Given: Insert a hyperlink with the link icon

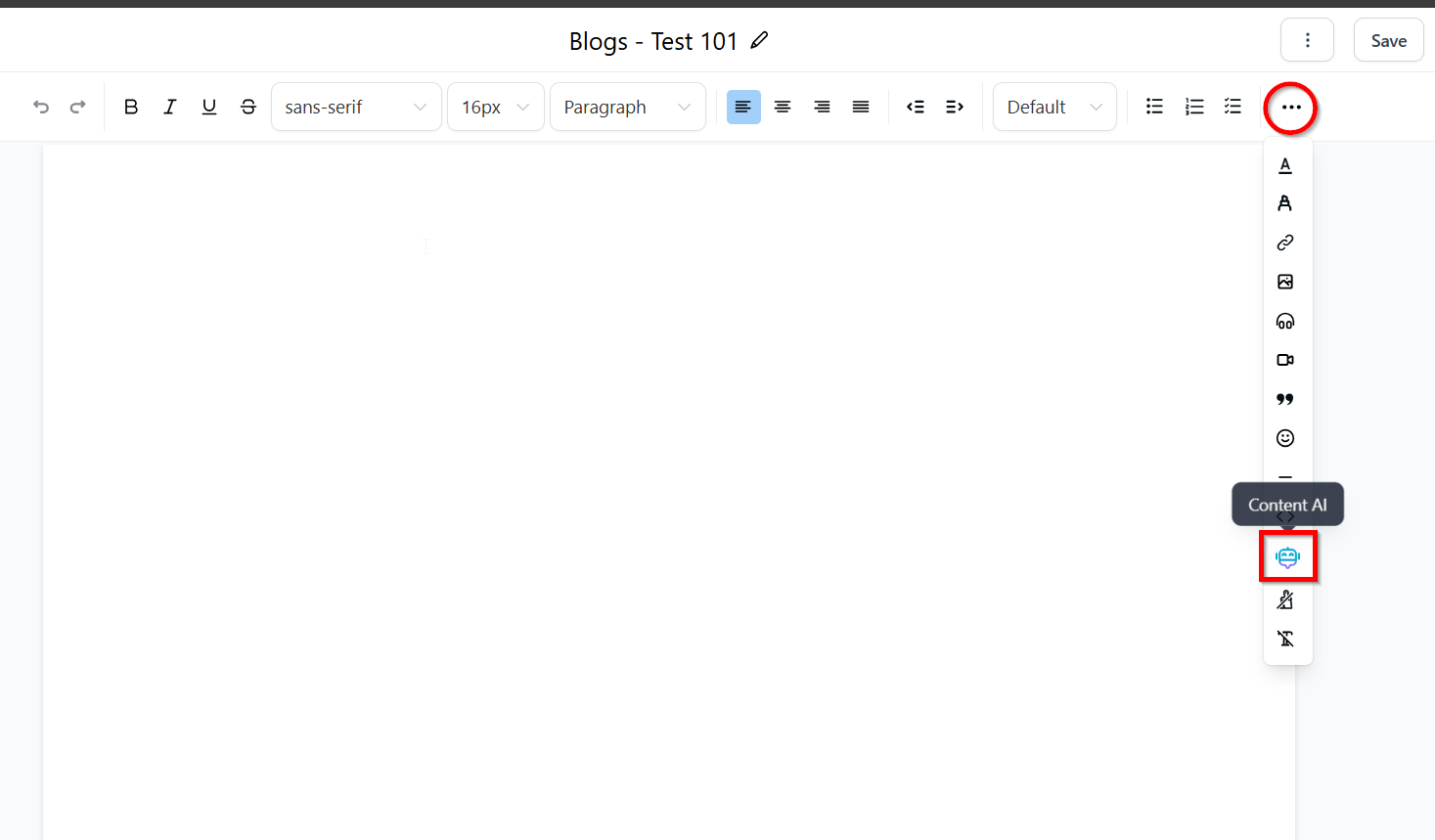Looking at the screenshot, I should tap(1285, 243).
